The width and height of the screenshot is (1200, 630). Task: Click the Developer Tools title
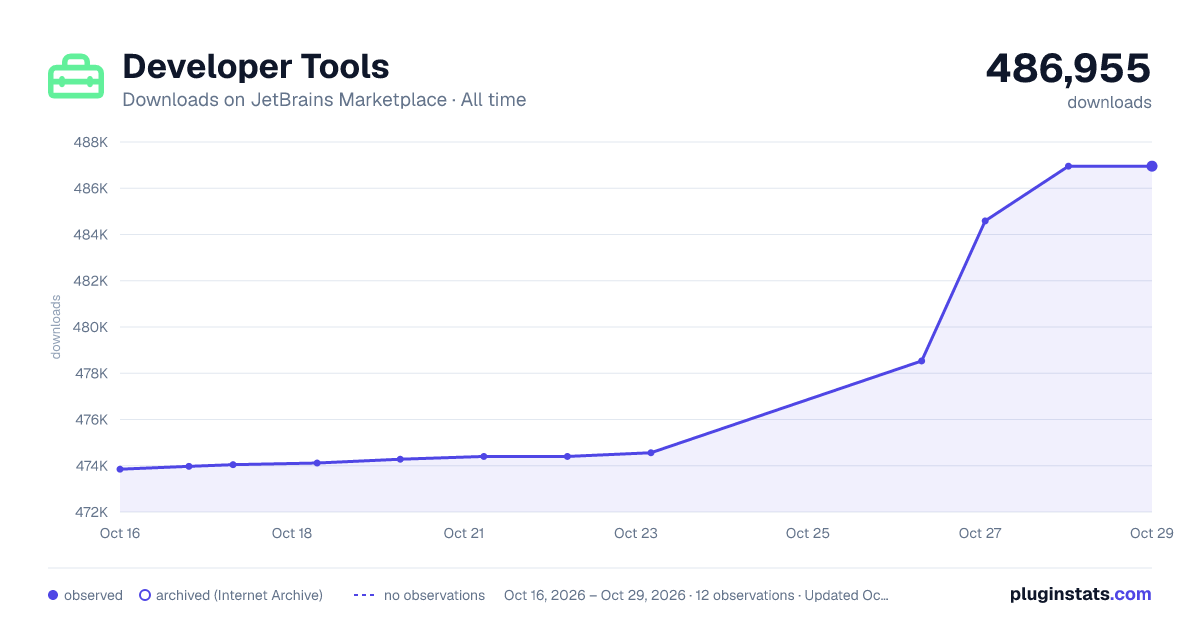pos(255,66)
